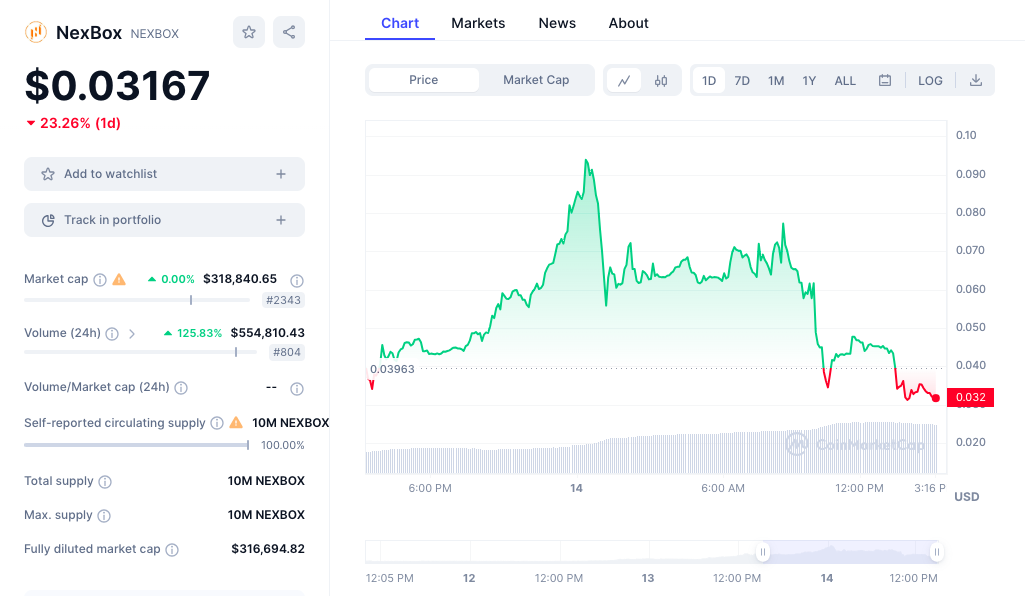Expand Volume (24h) chevron arrow
Image resolution: width=1025 pixels, height=596 pixels.
coord(132,334)
